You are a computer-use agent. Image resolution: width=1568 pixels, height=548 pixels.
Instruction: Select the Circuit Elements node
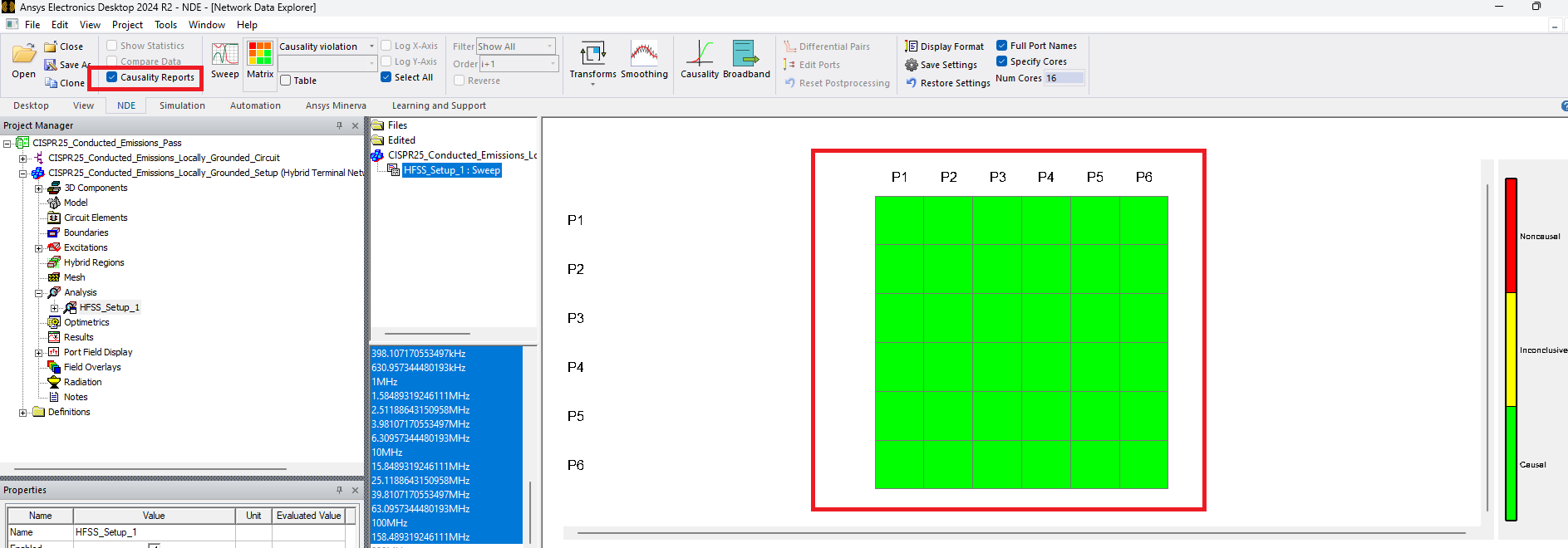pyautogui.click(x=96, y=218)
